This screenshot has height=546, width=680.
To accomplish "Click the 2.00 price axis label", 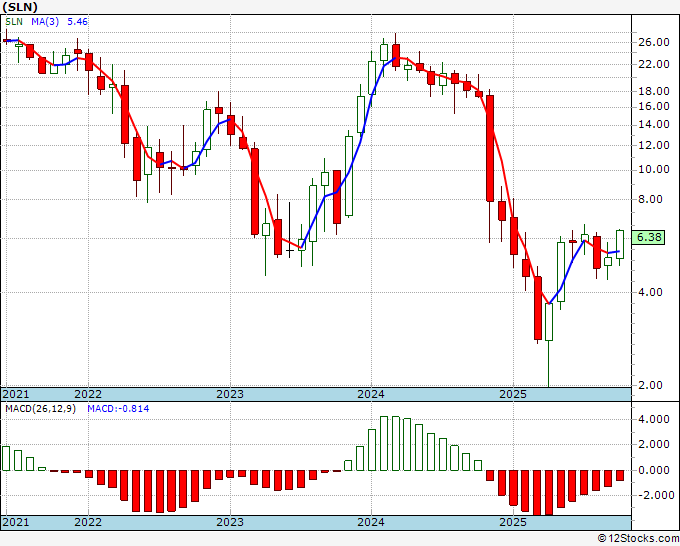I will click(651, 385).
